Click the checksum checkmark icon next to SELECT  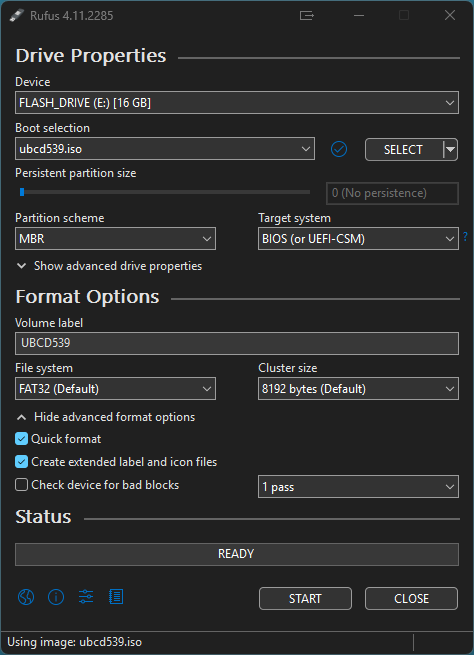pyautogui.click(x=339, y=149)
